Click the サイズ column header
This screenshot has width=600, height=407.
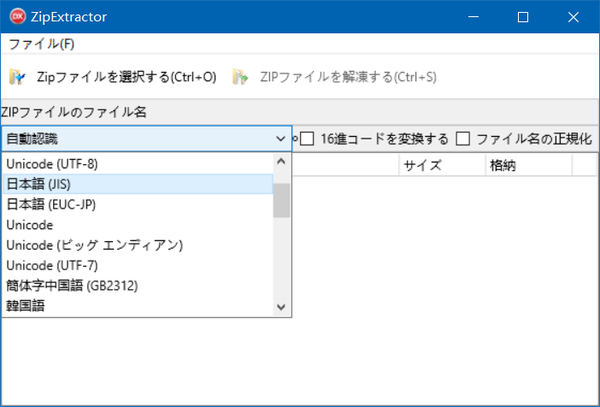pyautogui.click(x=442, y=165)
